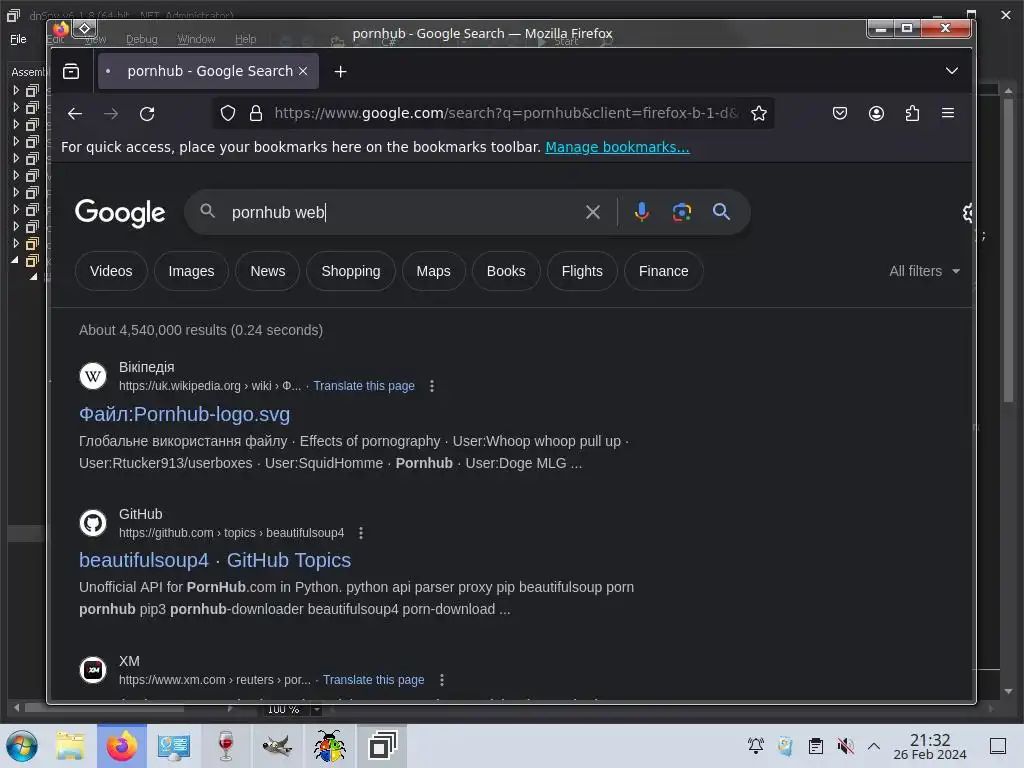Filter results by Books
This screenshot has width=1024, height=768.
pyautogui.click(x=506, y=271)
